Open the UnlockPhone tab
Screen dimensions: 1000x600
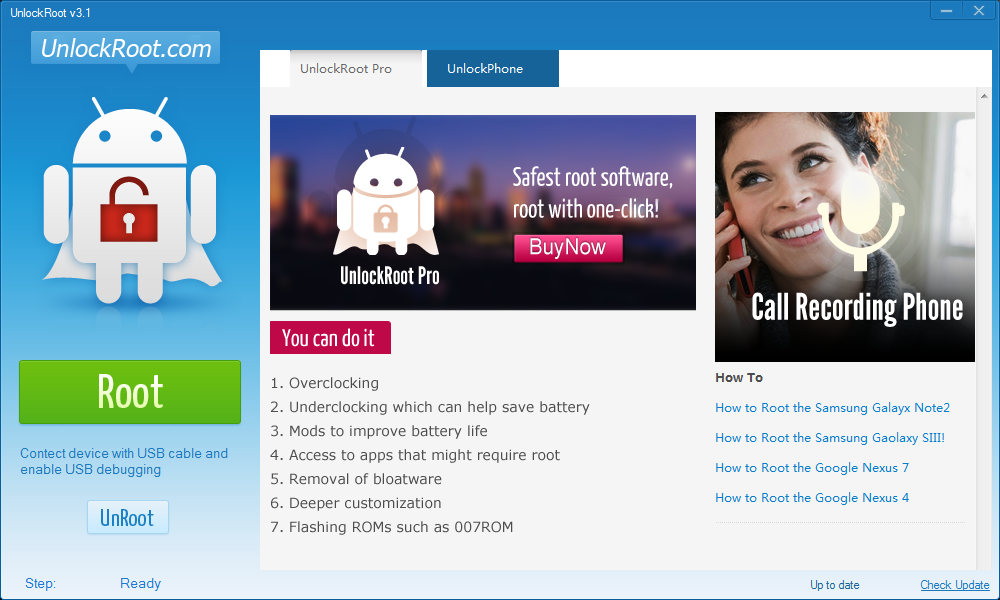click(492, 69)
